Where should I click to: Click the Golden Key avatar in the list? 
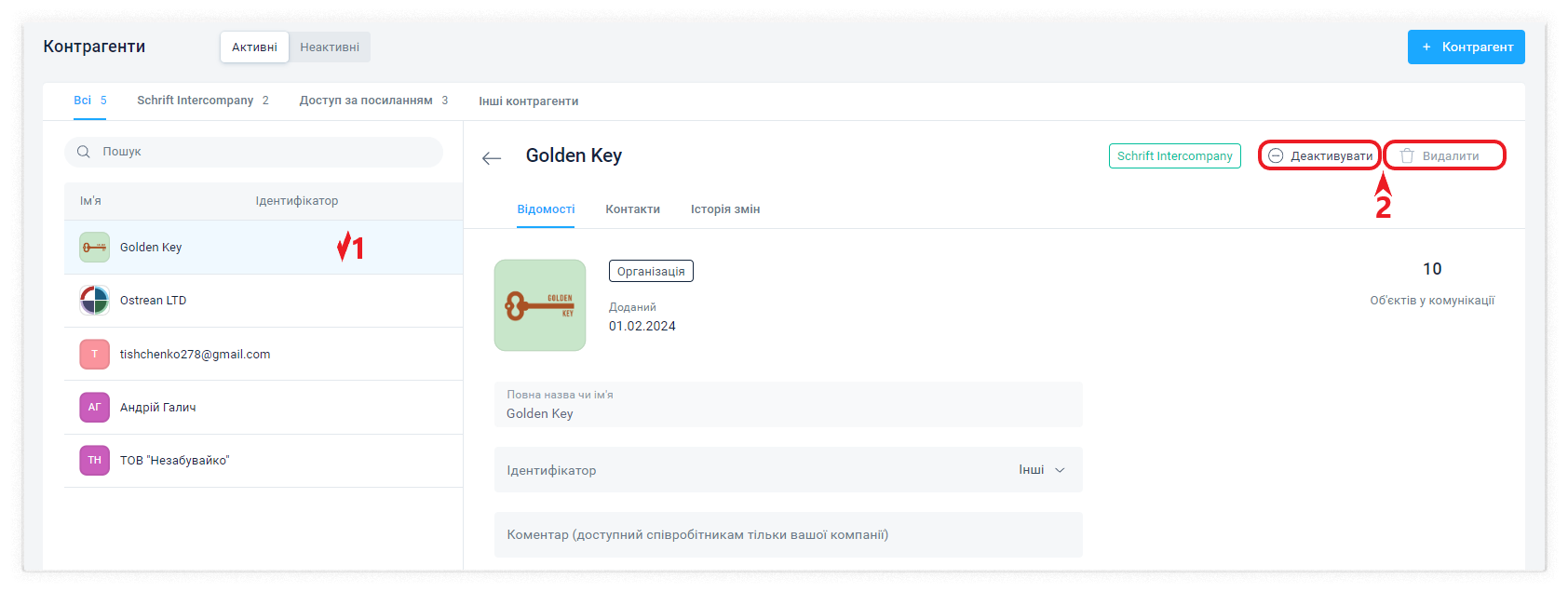pyautogui.click(x=94, y=248)
